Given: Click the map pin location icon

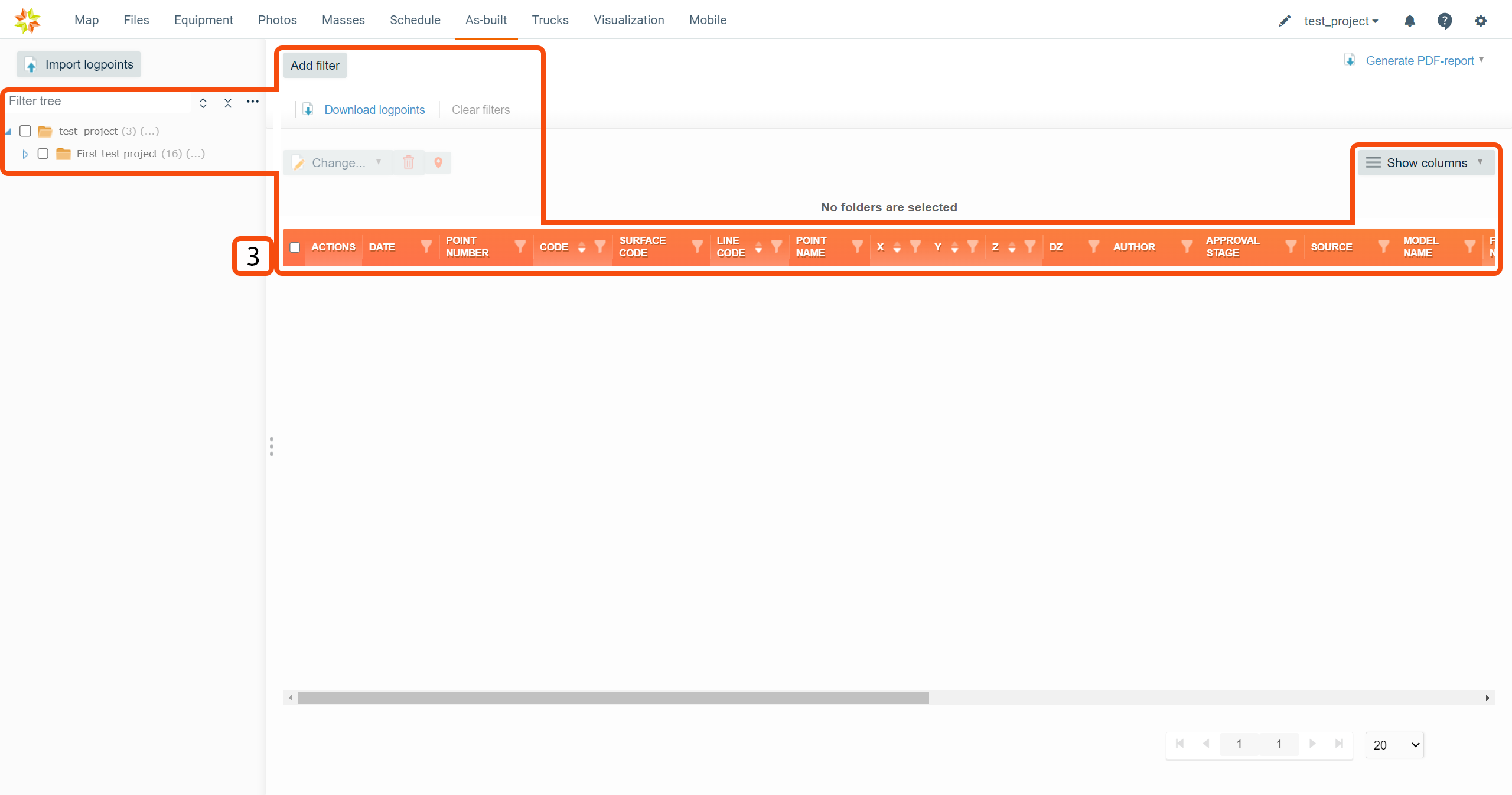Looking at the screenshot, I should tap(438, 162).
